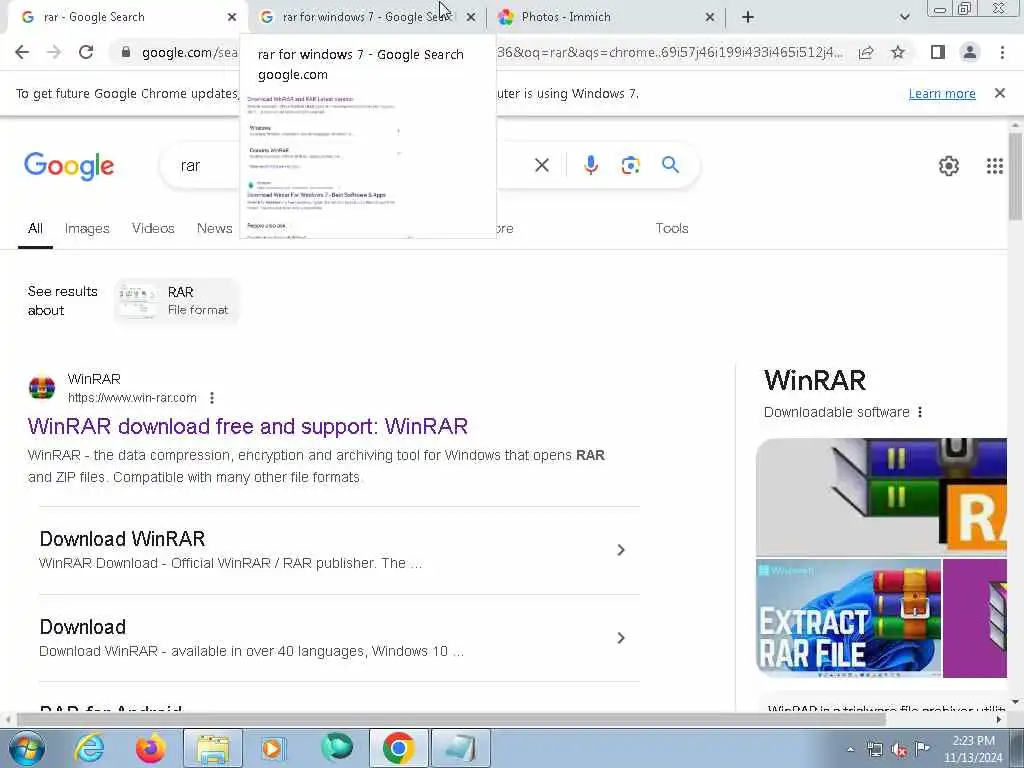Click the browser forward arrow
The width and height of the screenshot is (1024, 768).
(54, 52)
